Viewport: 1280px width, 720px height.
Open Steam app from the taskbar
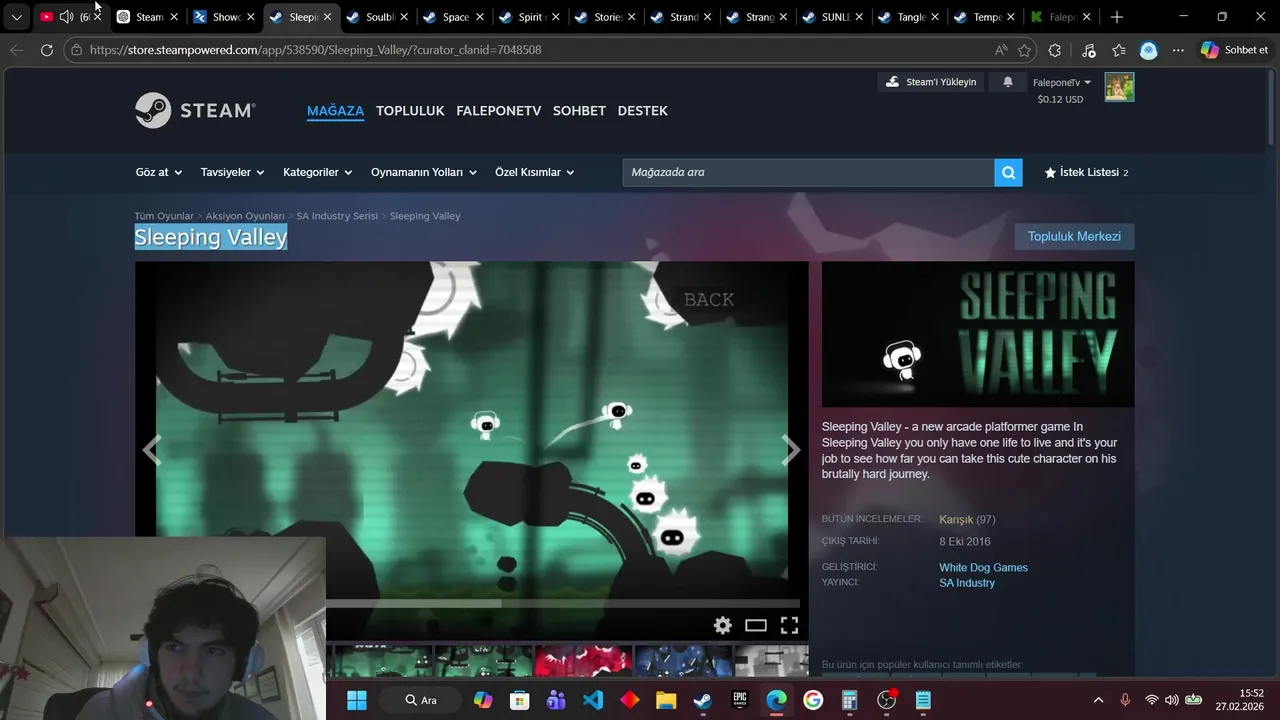coord(703,700)
